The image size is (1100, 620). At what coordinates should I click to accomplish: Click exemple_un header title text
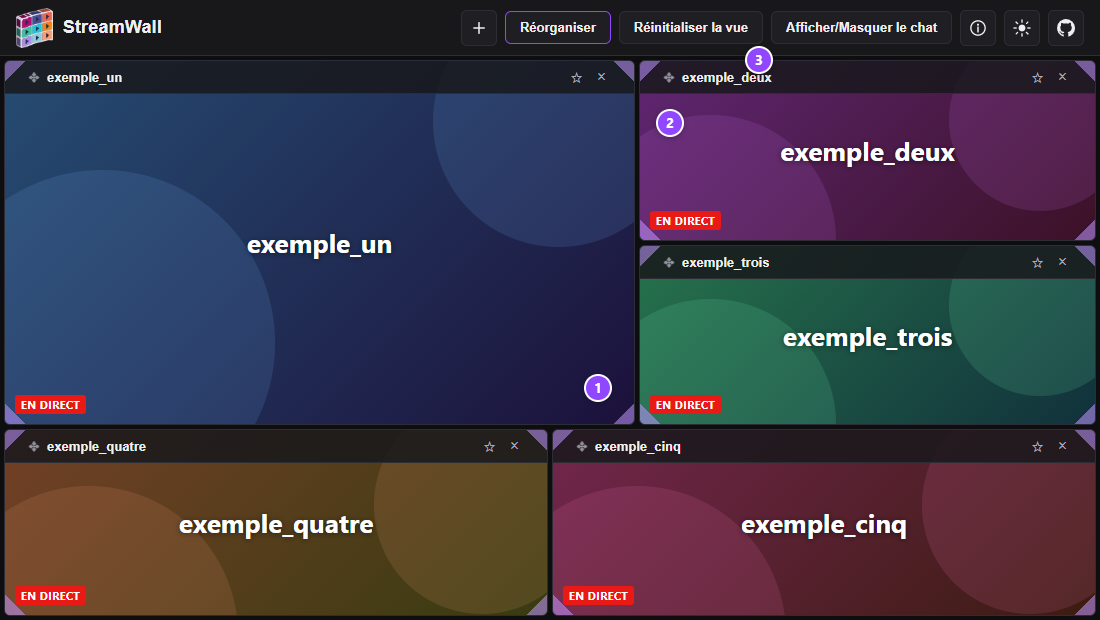click(84, 78)
